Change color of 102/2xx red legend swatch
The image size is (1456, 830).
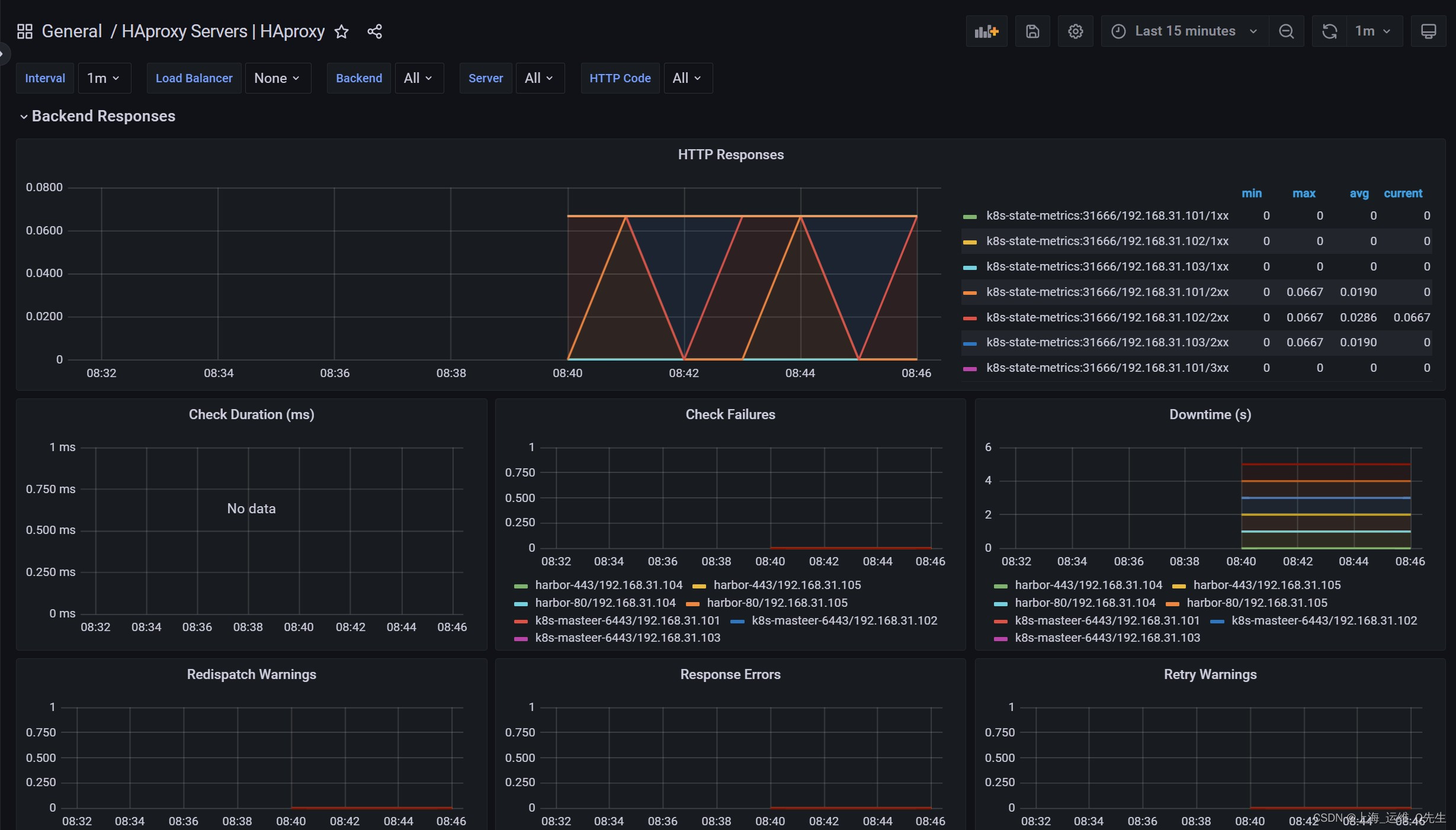(x=970, y=319)
